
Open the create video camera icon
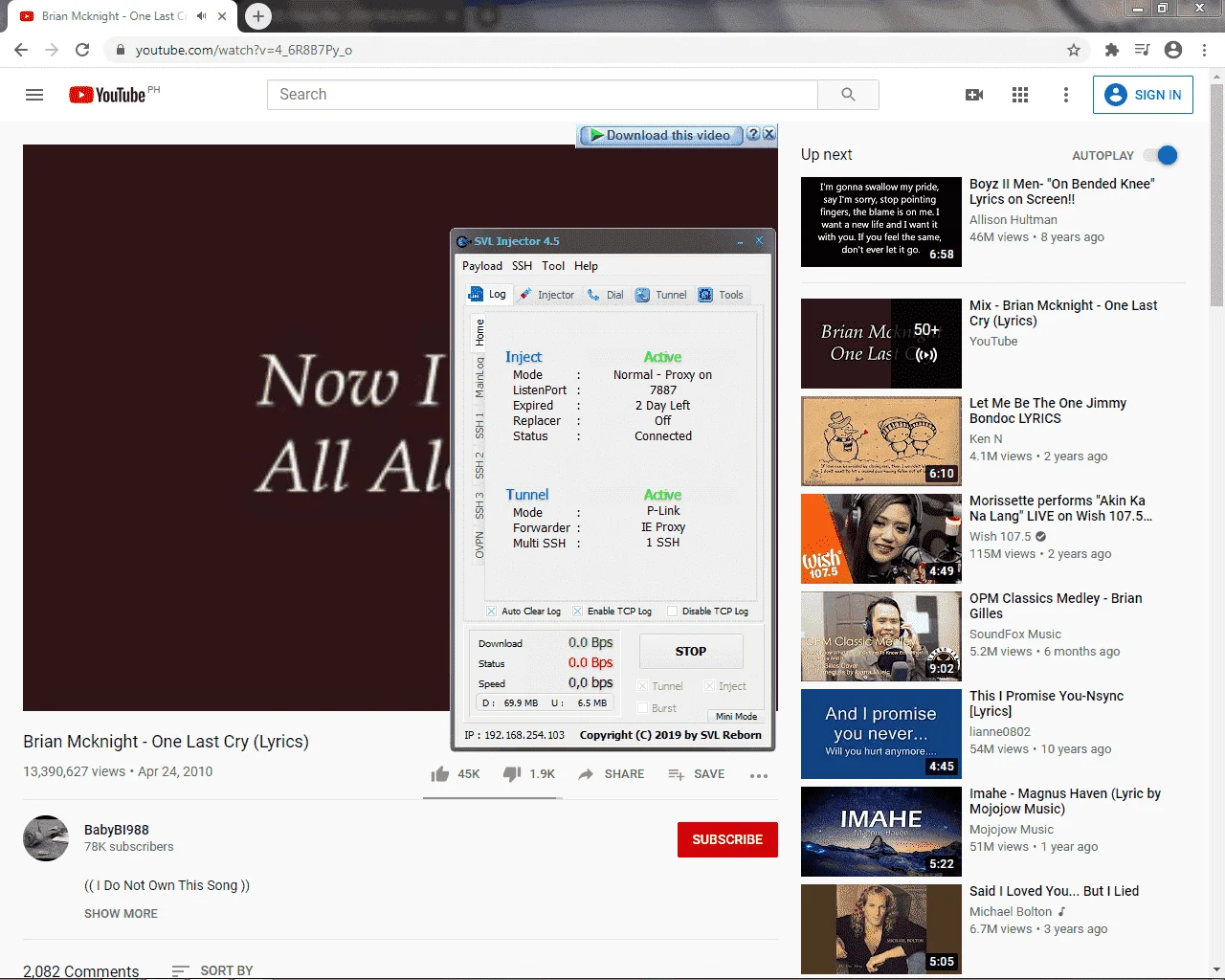coord(974,95)
